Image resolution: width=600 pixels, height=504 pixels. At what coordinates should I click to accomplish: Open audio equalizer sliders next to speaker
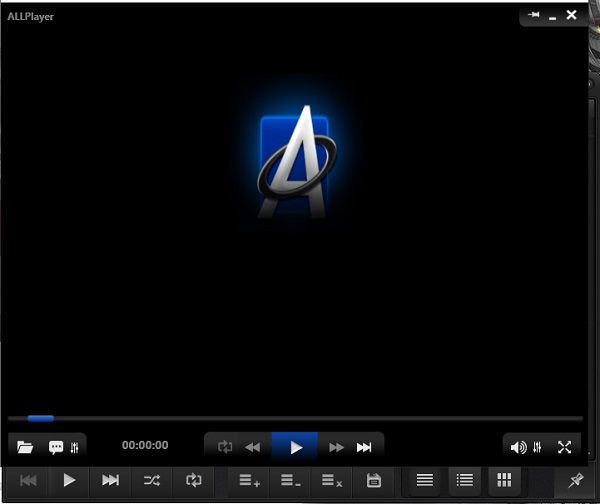(x=537, y=447)
